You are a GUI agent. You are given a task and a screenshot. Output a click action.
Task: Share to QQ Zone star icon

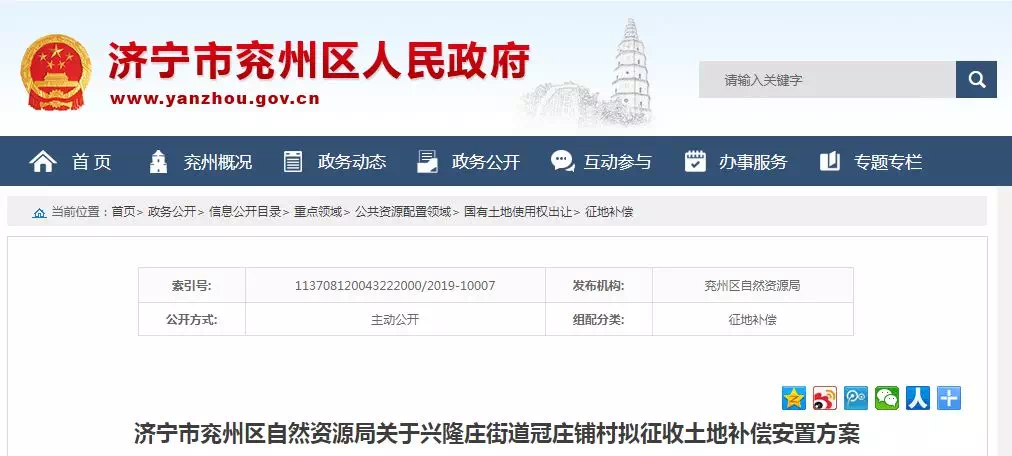[x=794, y=398]
